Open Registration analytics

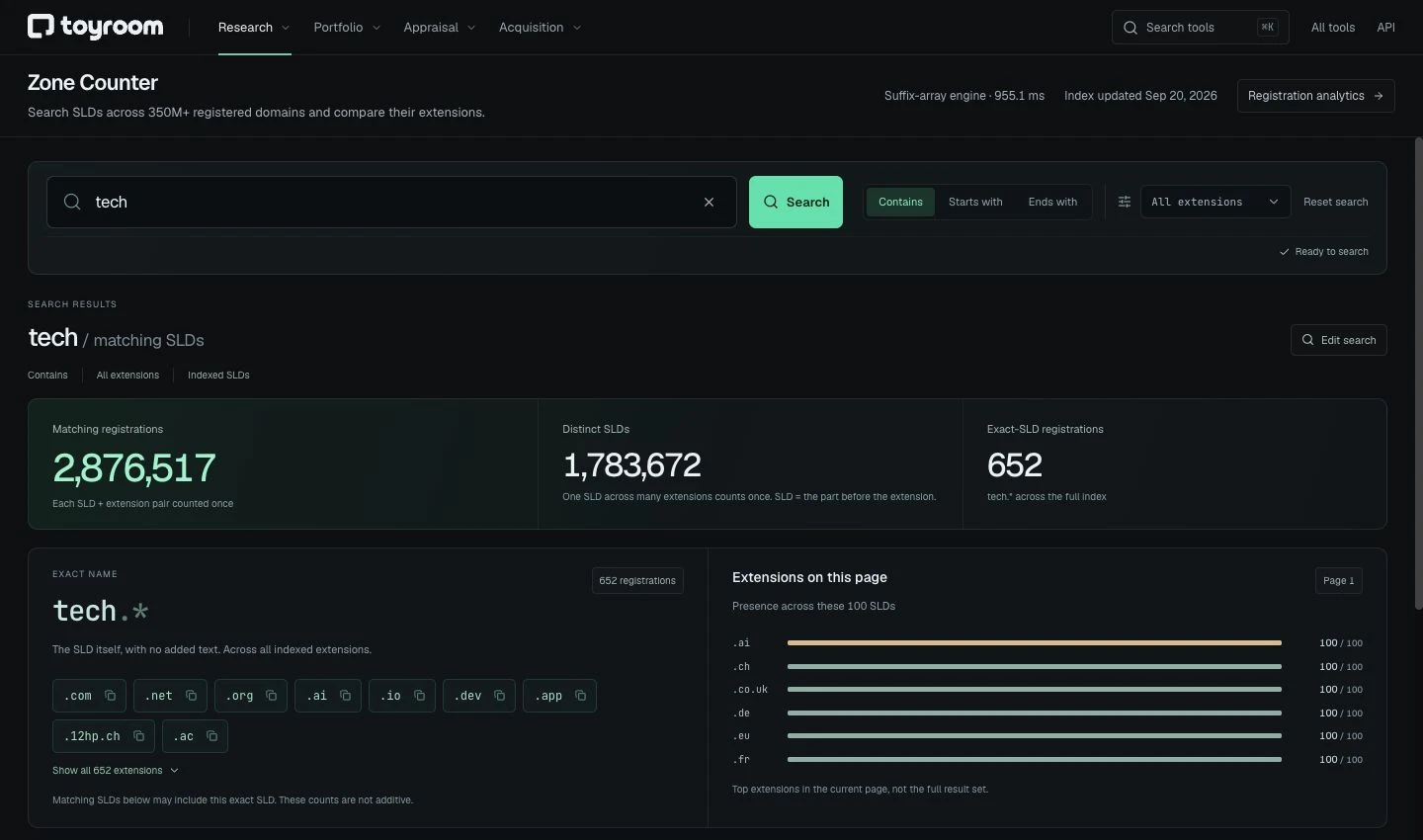click(1316, 96)
